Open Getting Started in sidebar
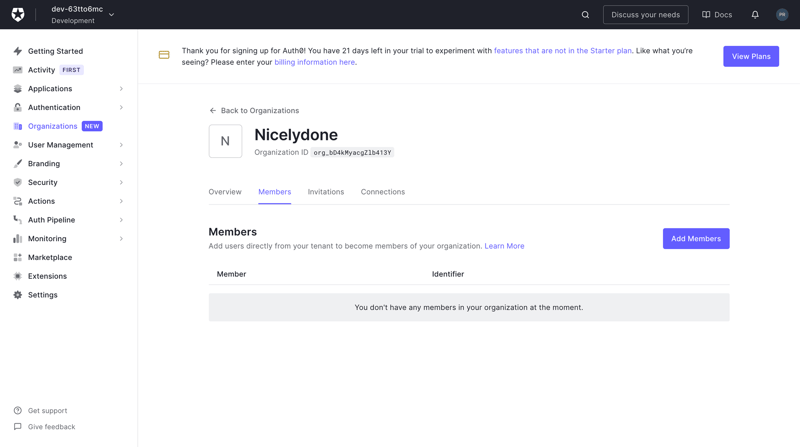 click(x=55, y=51)
